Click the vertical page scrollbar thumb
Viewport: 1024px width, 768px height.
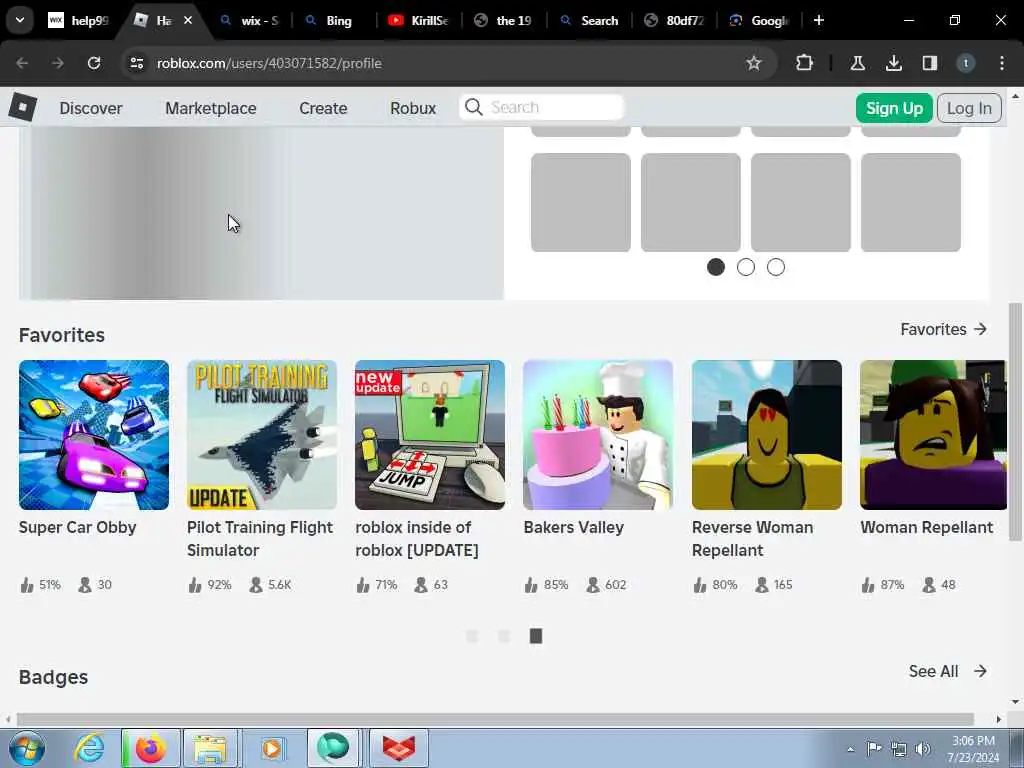pyautogui.click(x=1015, y=422)
